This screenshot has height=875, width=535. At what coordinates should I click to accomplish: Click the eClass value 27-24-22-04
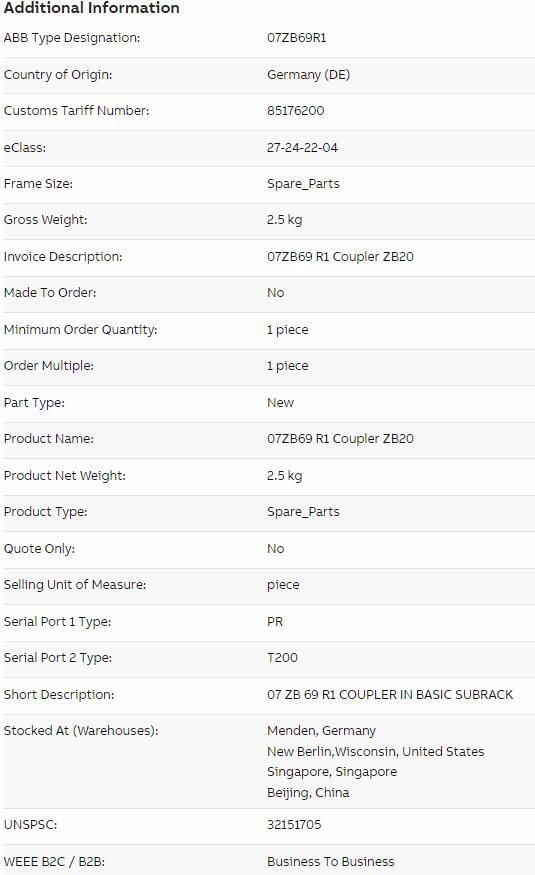click(302, 147)
